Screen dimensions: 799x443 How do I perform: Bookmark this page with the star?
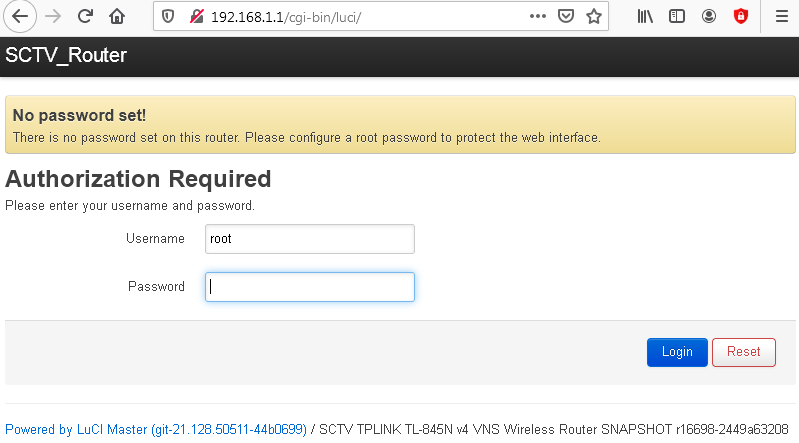coord(594,16)
